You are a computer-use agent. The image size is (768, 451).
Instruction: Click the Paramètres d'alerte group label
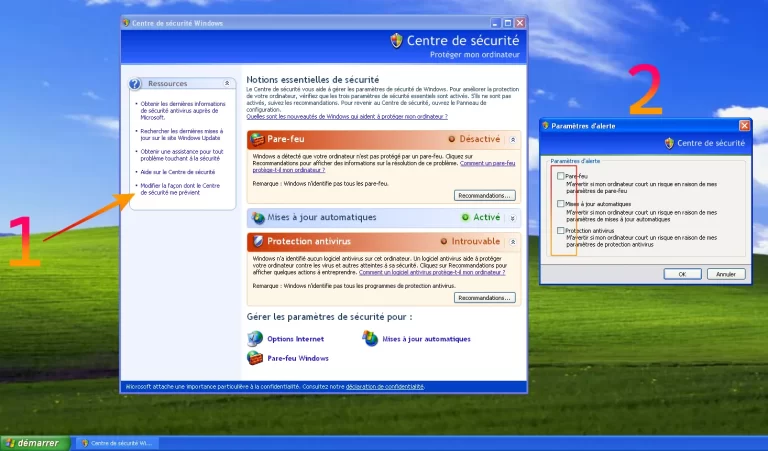[x=575, y=161]
